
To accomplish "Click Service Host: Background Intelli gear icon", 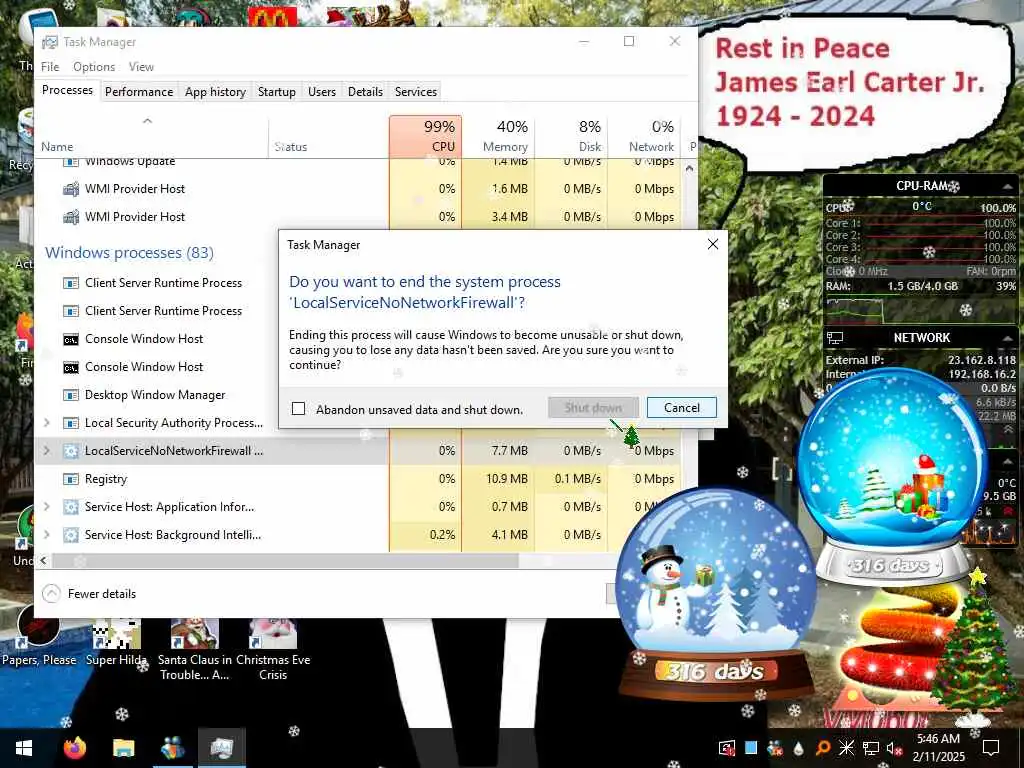I will 71,535.
